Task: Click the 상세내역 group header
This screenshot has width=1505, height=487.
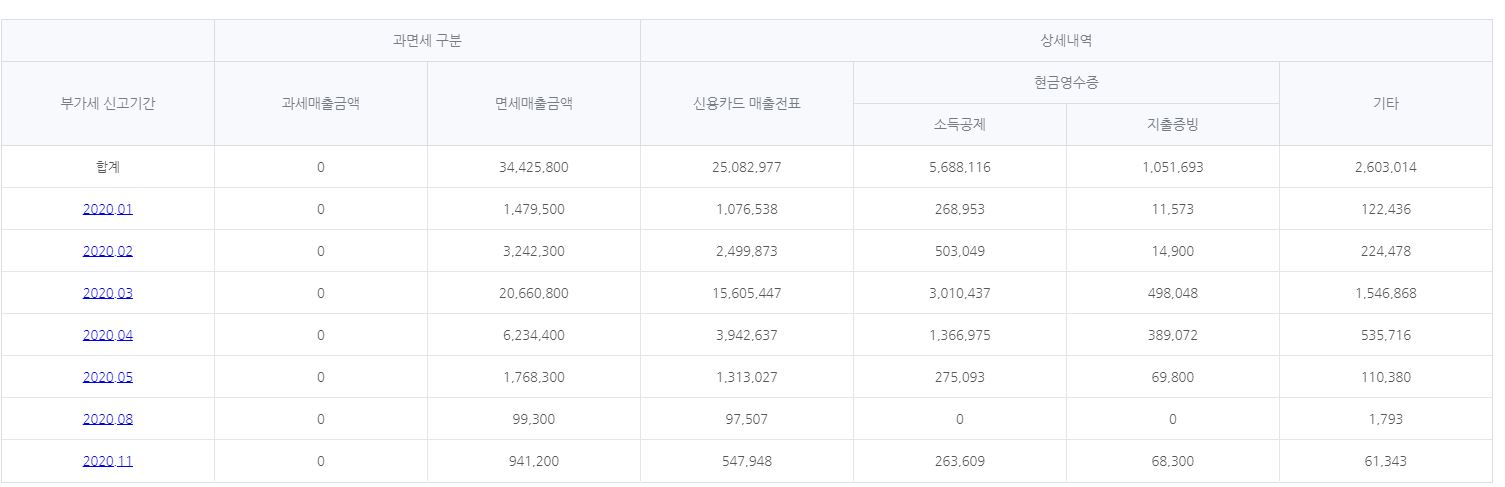Action: click(1066, 41)
